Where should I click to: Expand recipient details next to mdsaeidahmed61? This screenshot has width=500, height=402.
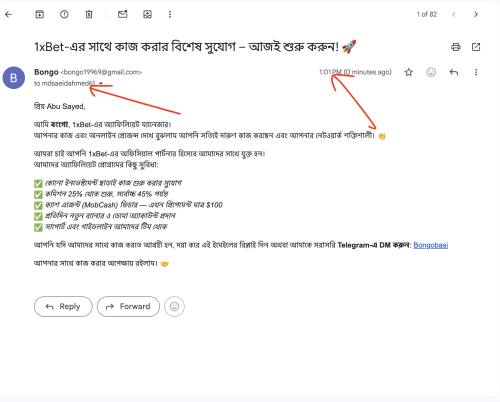click(101, 83)
